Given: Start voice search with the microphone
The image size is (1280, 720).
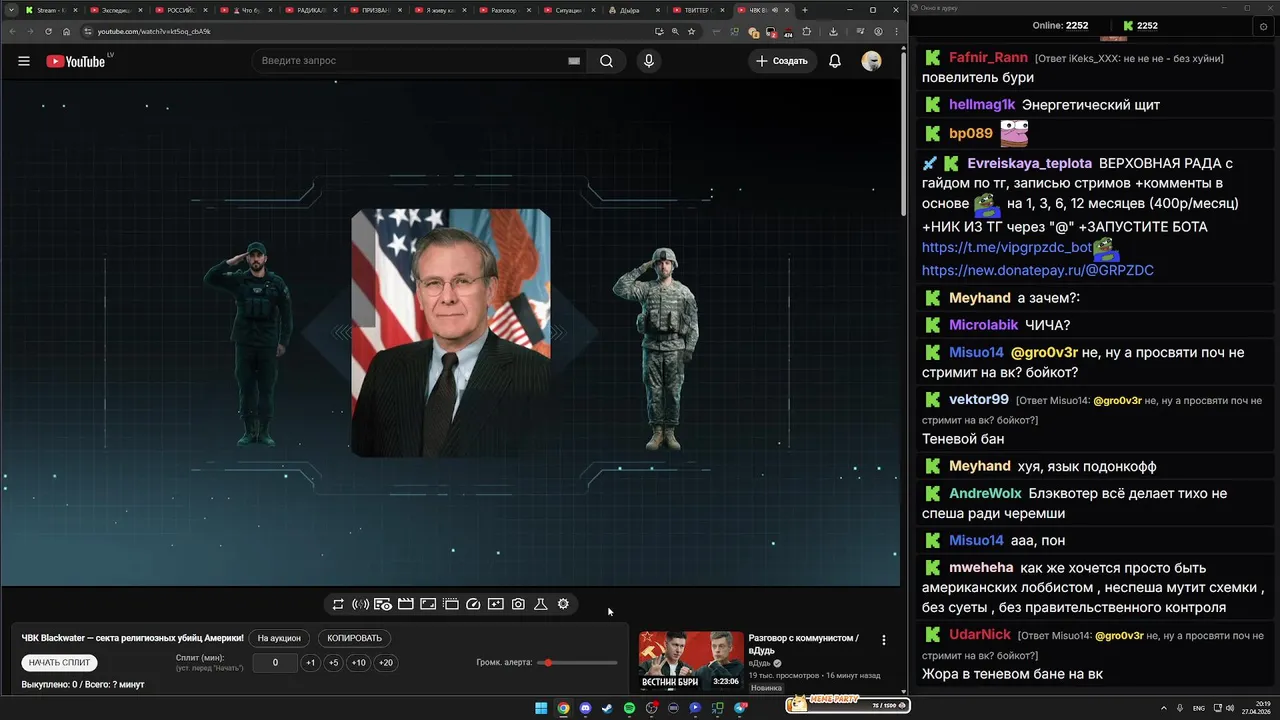Looking at the screenshot, I should coord(649,61).
